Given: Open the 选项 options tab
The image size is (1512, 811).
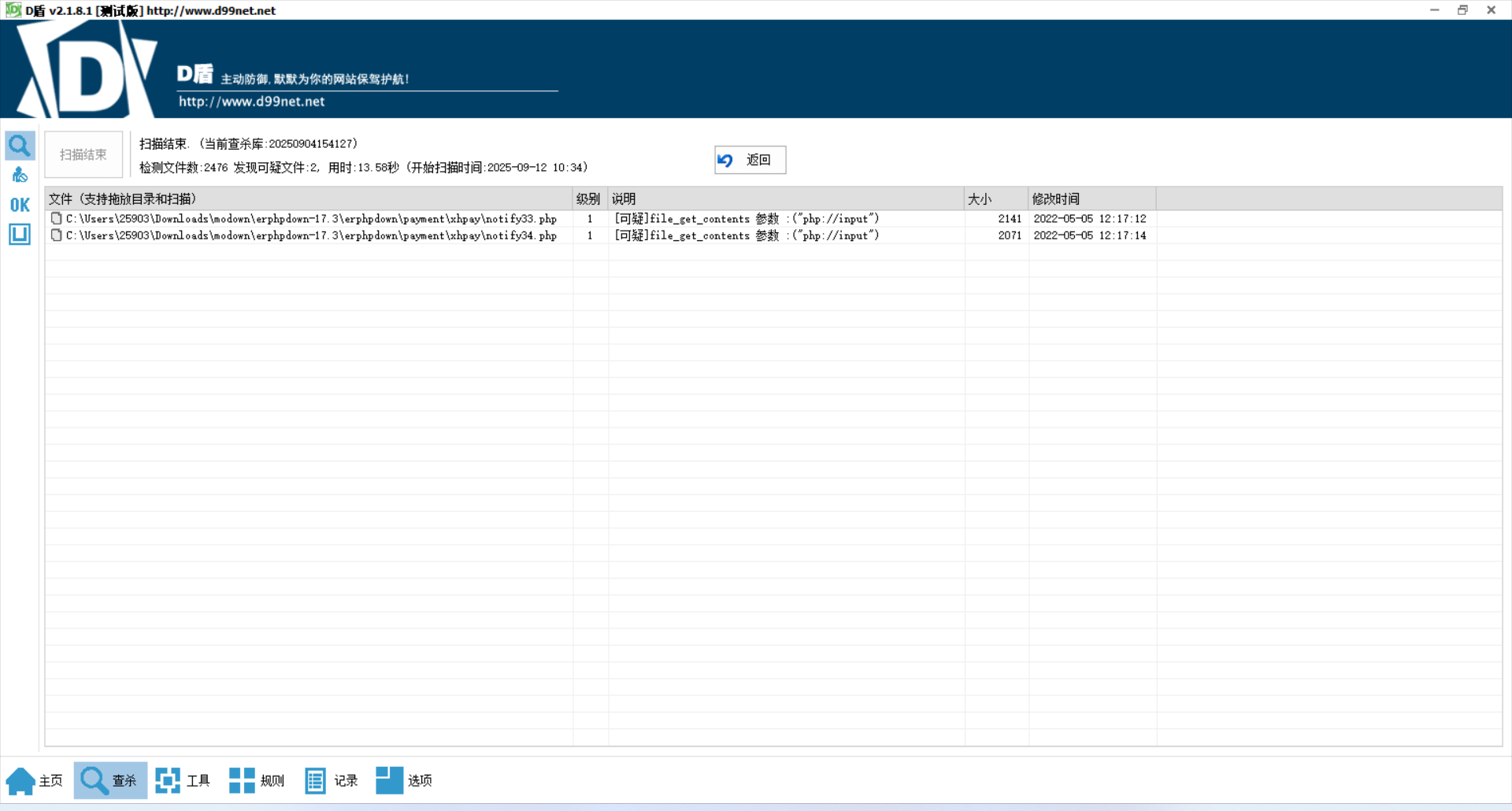Looking at the screenshot, I should [x=404, y=780].
